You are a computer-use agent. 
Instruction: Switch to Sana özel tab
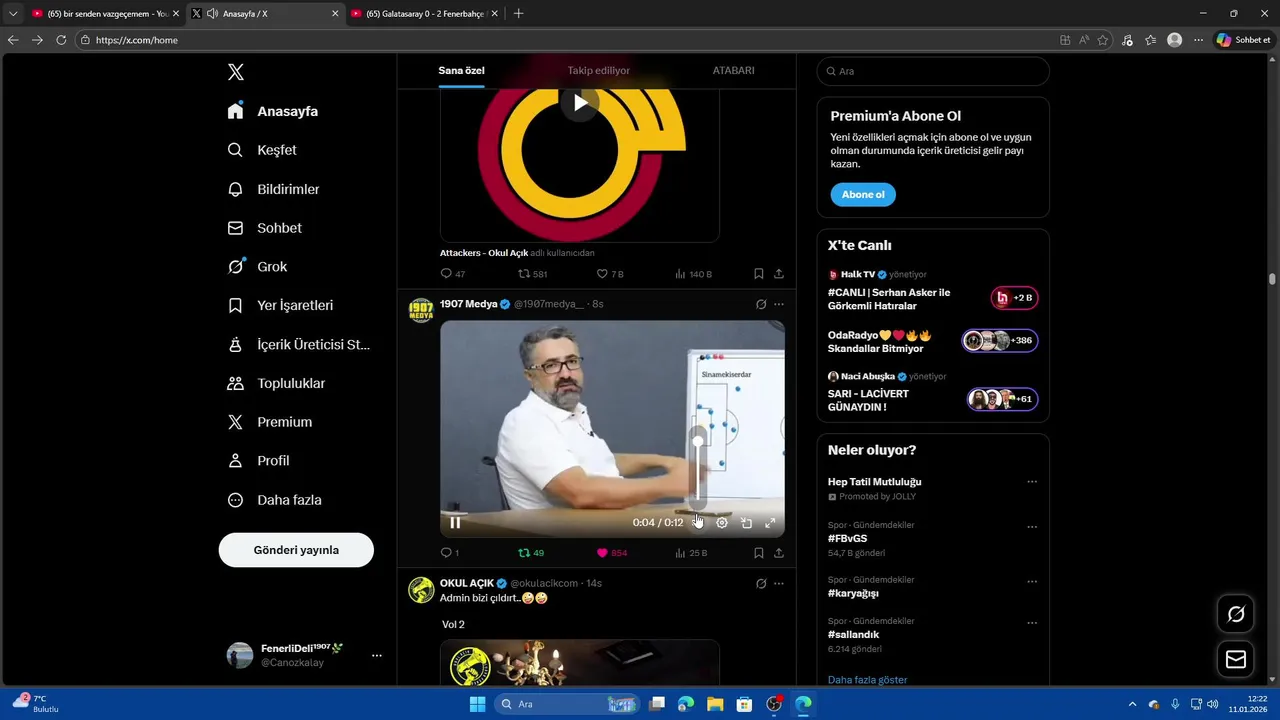coord(461,71)
